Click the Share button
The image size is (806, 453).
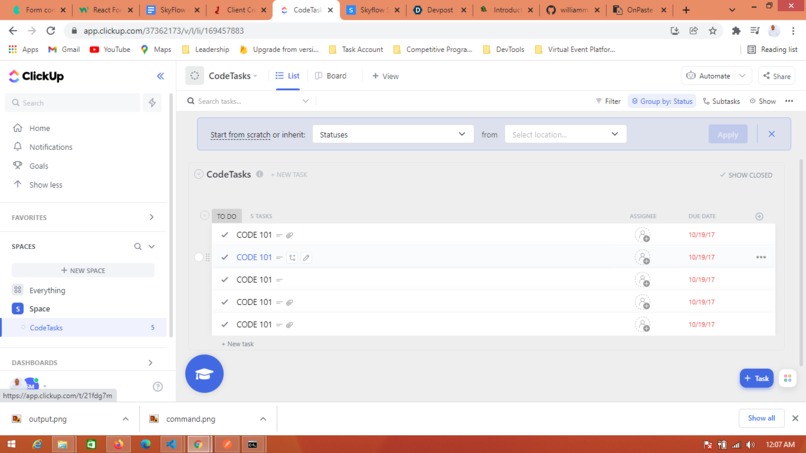[x=777, y=76]
